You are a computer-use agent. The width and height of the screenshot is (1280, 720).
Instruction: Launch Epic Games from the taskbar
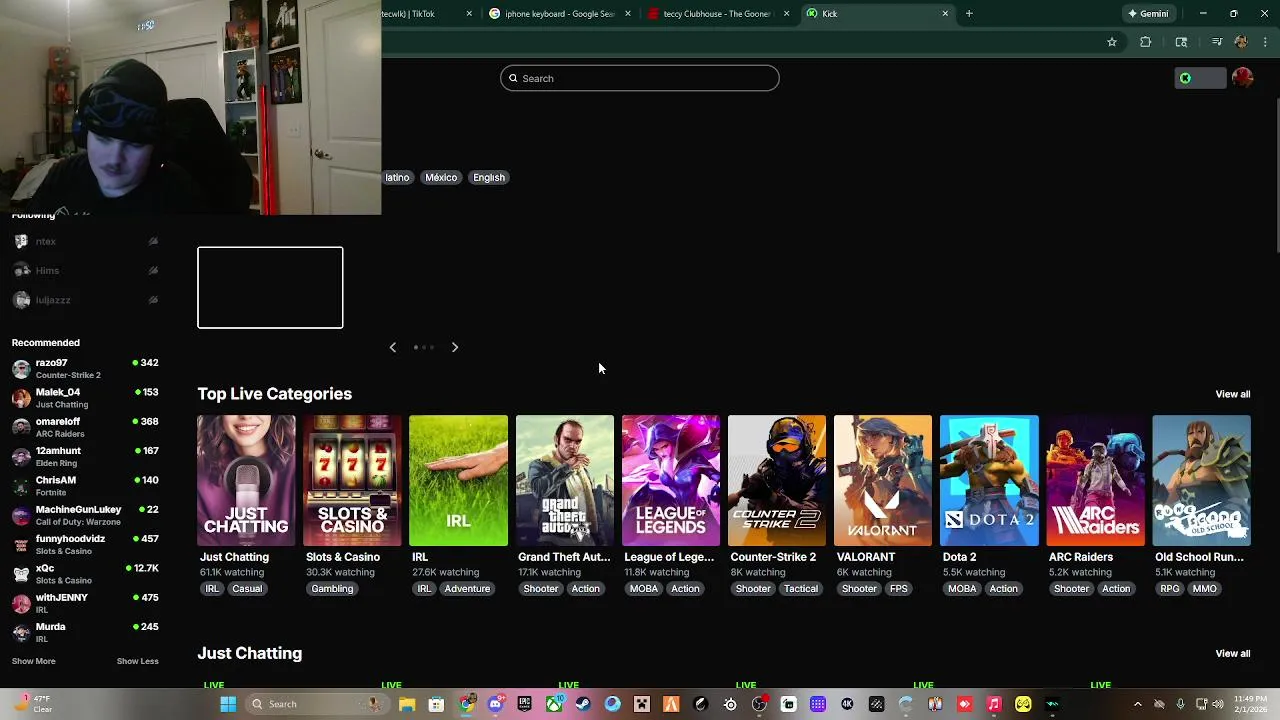[x=524, y=704]
